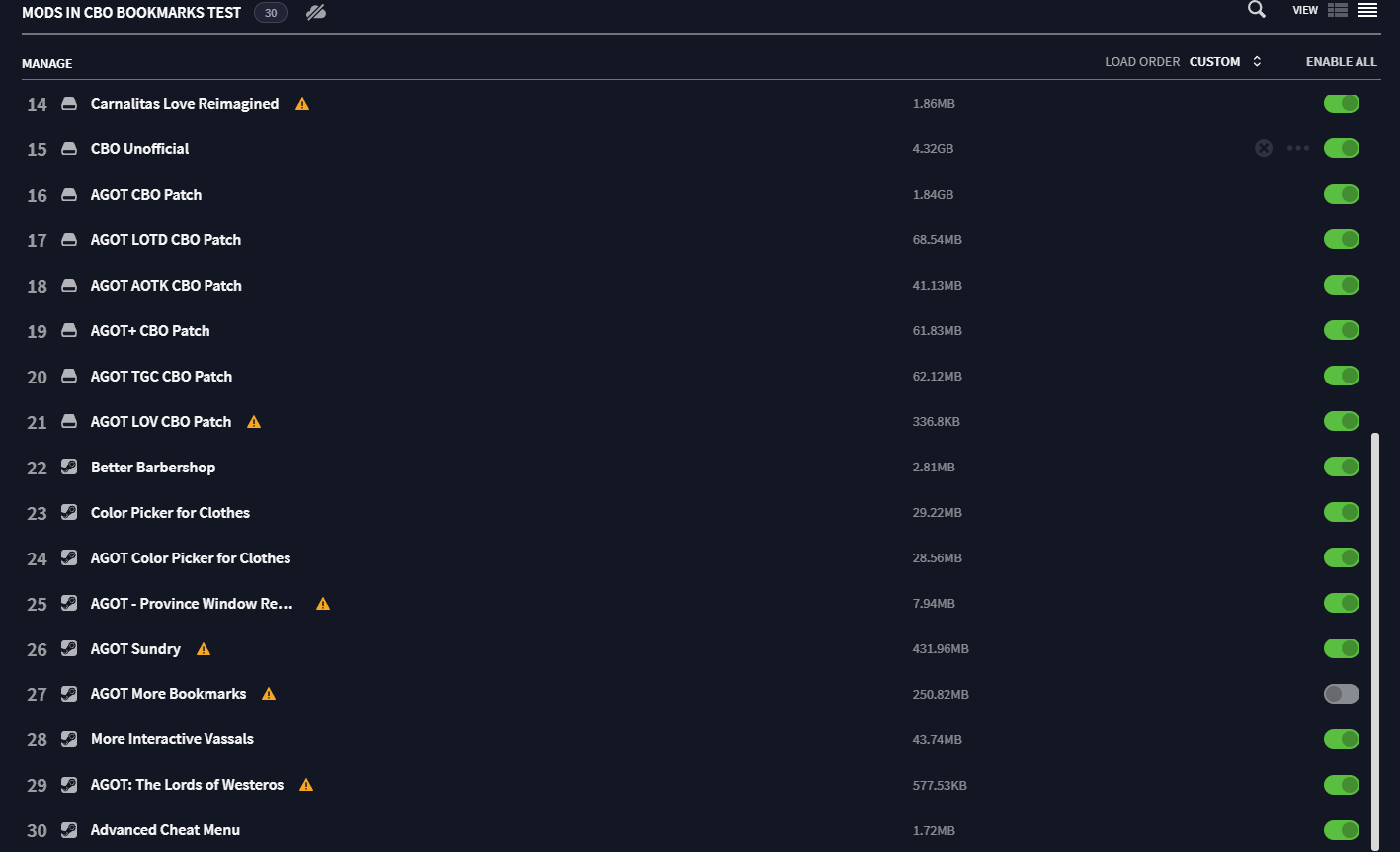Click the Enable All button
The width and height of the screenshot is (1400, 852).
1341,62
